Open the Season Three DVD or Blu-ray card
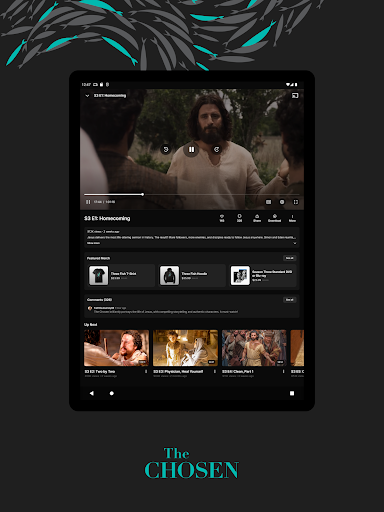This screenshot has height=512, width=384. point(263,275)
